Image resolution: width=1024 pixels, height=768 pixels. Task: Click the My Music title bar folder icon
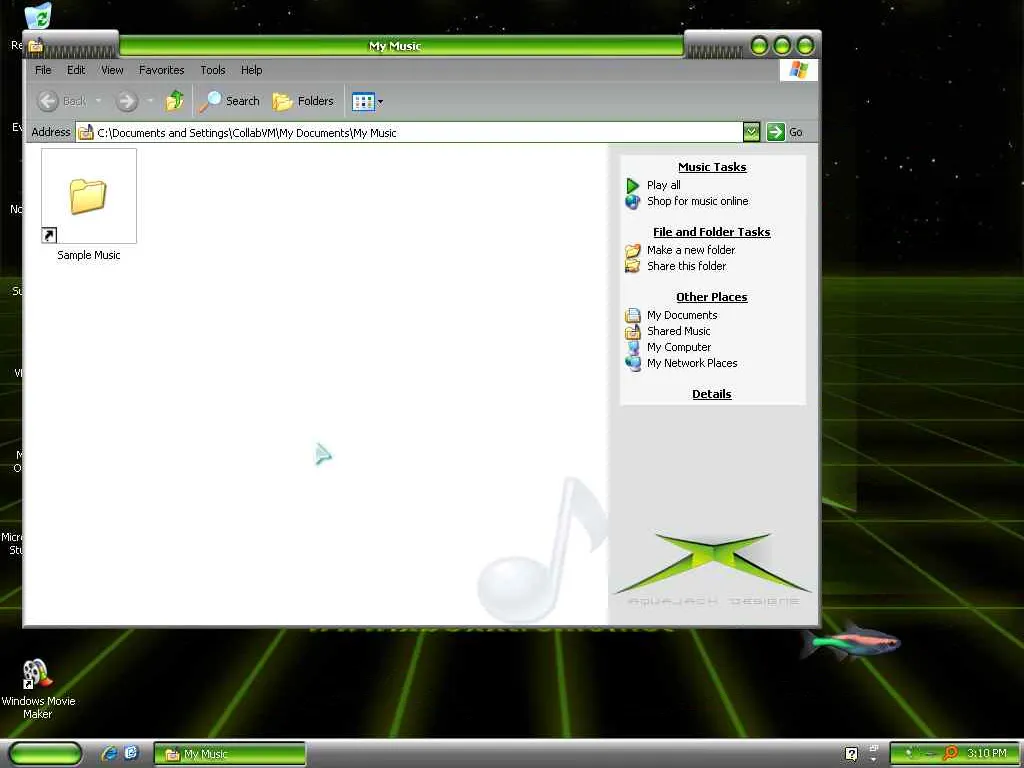click(36, 46)
